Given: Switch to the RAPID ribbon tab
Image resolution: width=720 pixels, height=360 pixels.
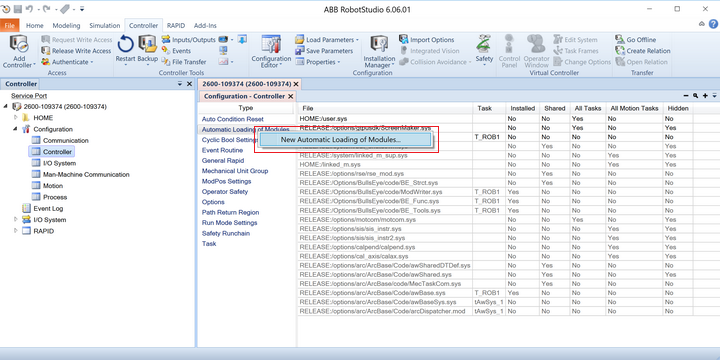Looking at the screenshot, I should pos(176,26).
